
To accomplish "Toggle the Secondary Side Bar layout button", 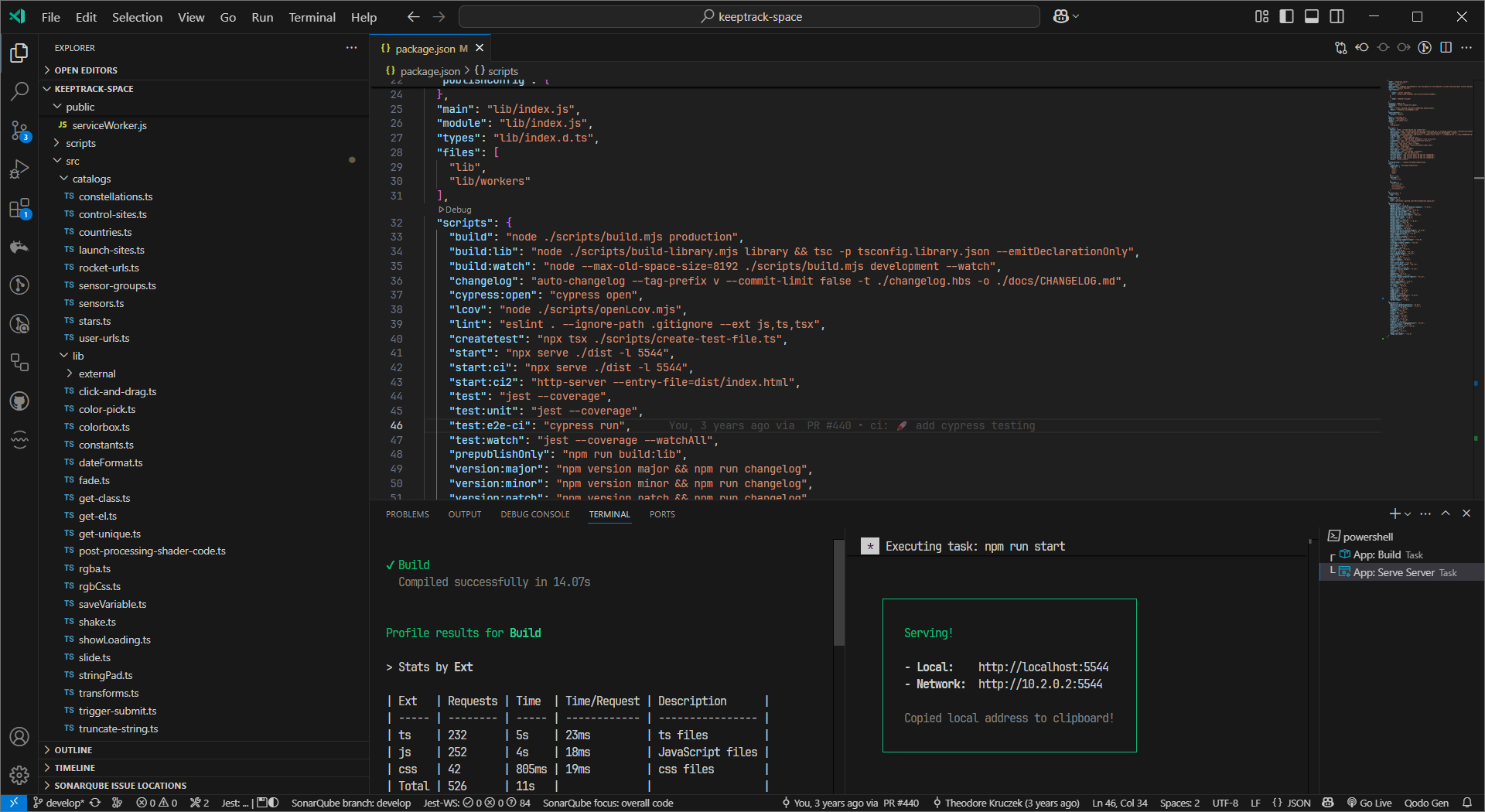I will point(1336,16).
